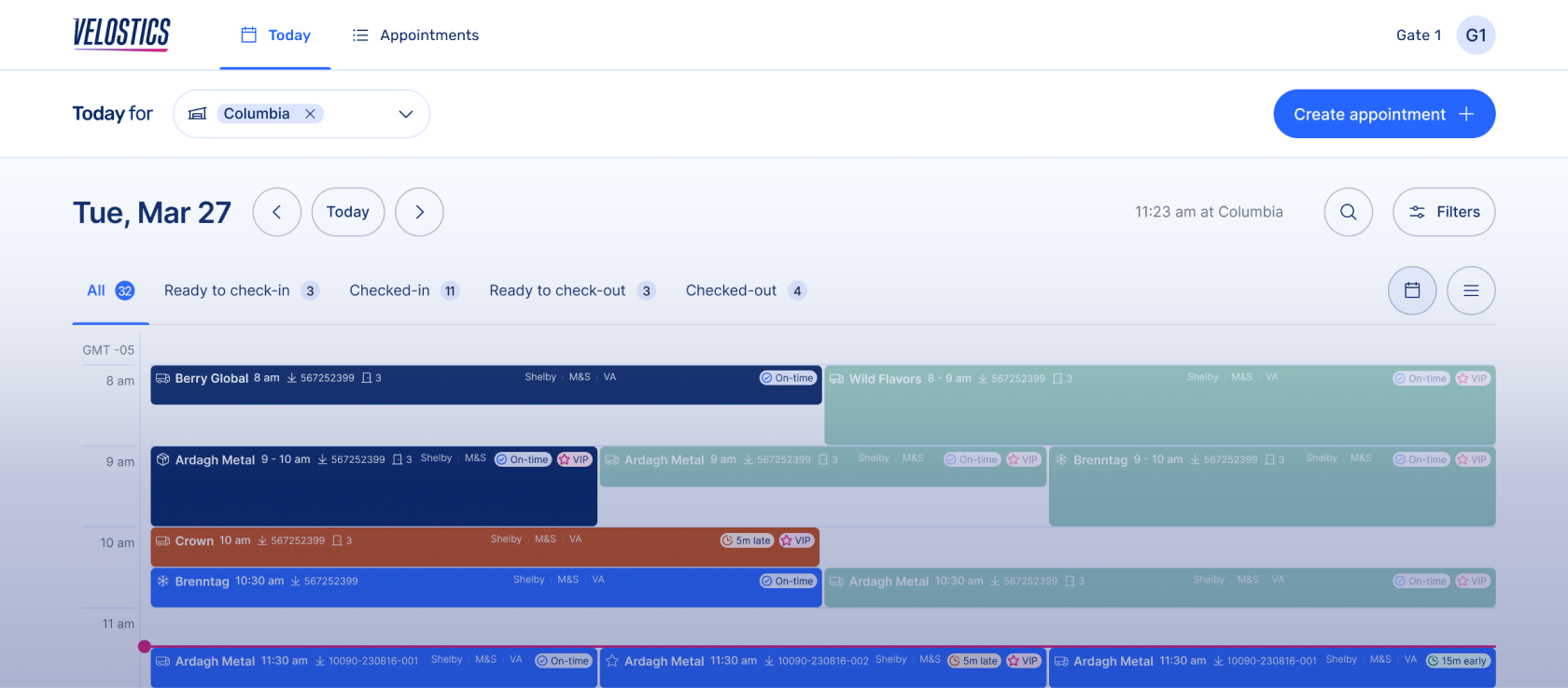Click calendar icon beside Today tab
1568x688 pixels.
[249, 35]
